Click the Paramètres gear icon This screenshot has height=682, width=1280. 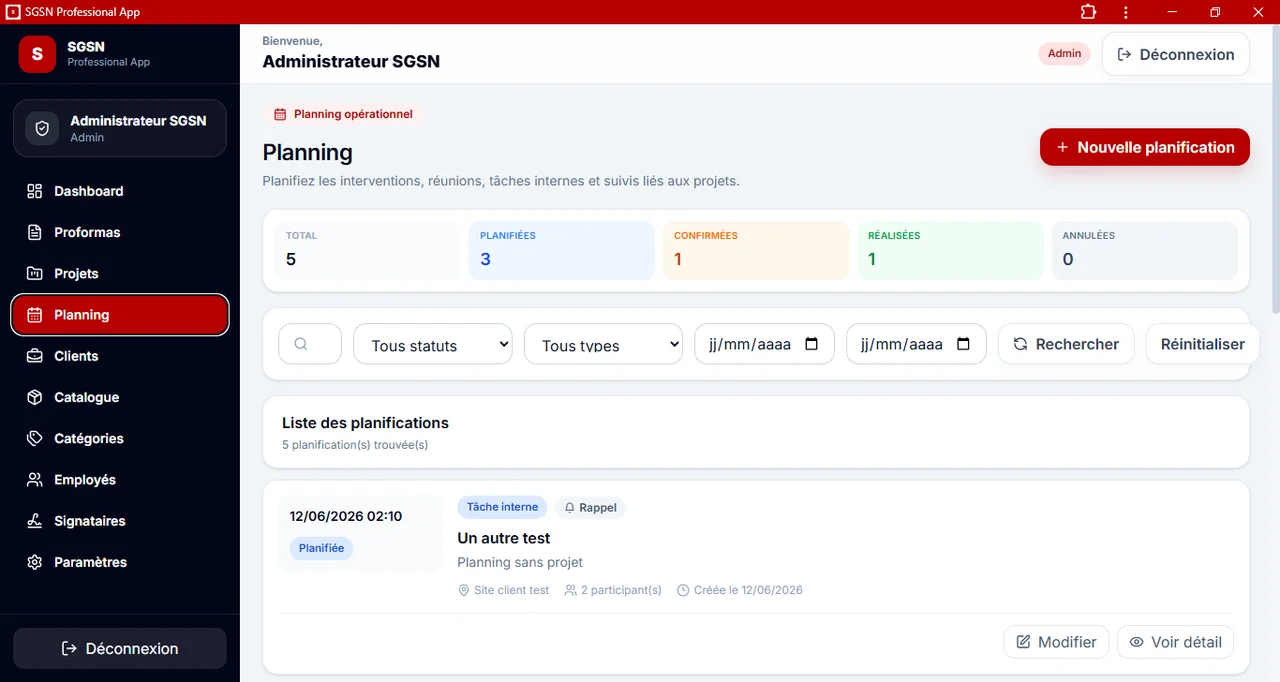pos(35,562)
